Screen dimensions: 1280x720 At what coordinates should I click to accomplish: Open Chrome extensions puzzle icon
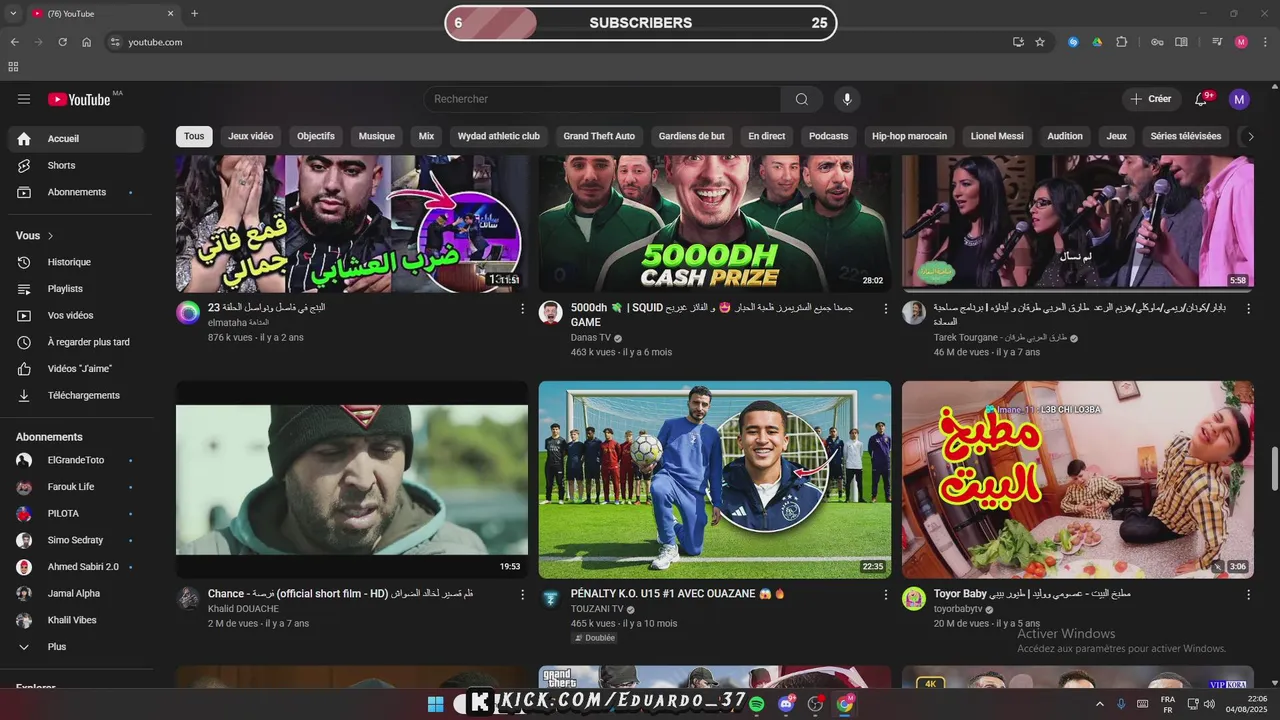[x=1121, y=42]
